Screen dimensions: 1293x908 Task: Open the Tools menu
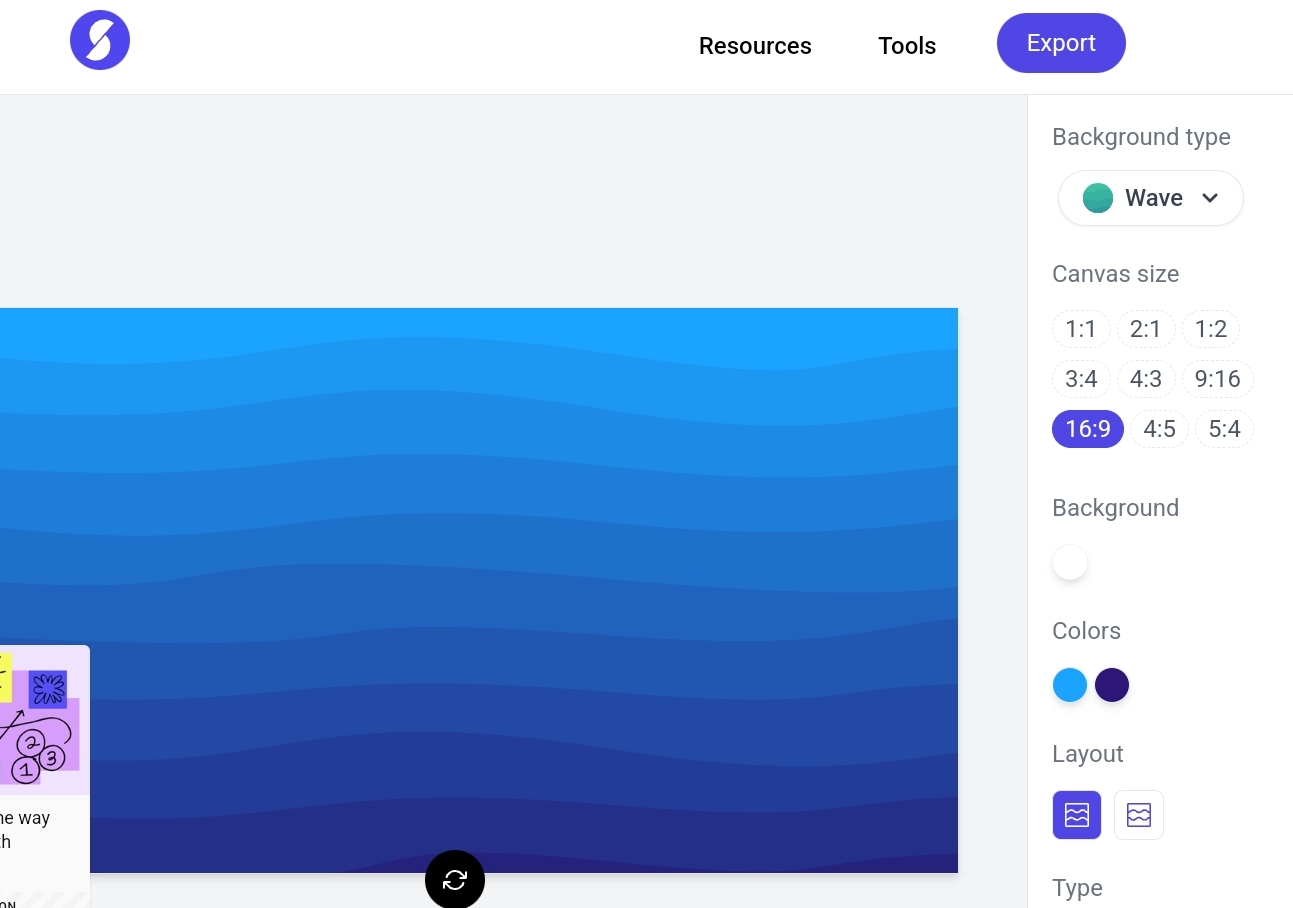(x=906, y=46)
